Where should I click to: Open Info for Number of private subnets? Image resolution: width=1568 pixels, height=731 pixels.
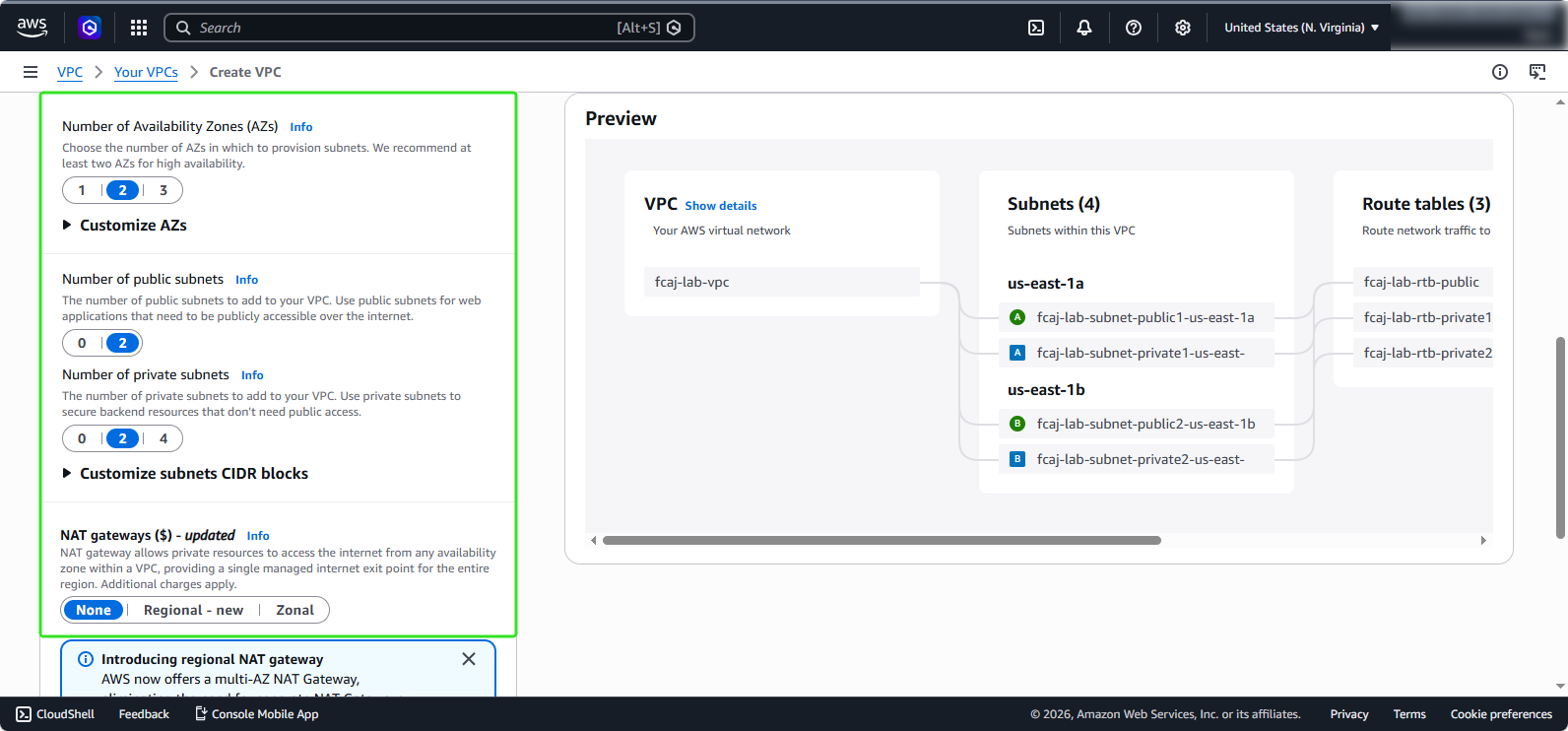(252, 375)
